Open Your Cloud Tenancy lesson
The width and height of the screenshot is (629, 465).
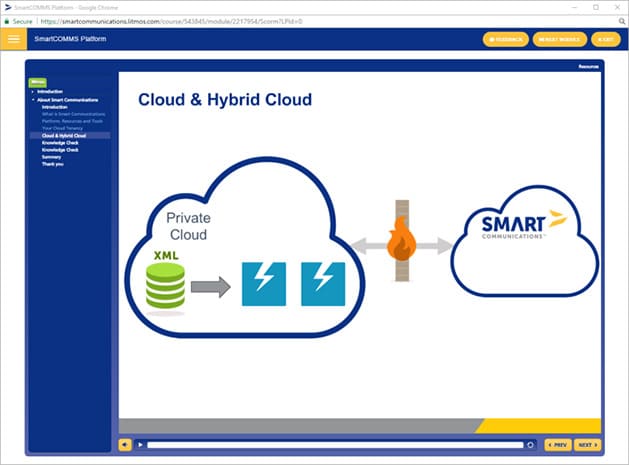click(x=62, y=128)
